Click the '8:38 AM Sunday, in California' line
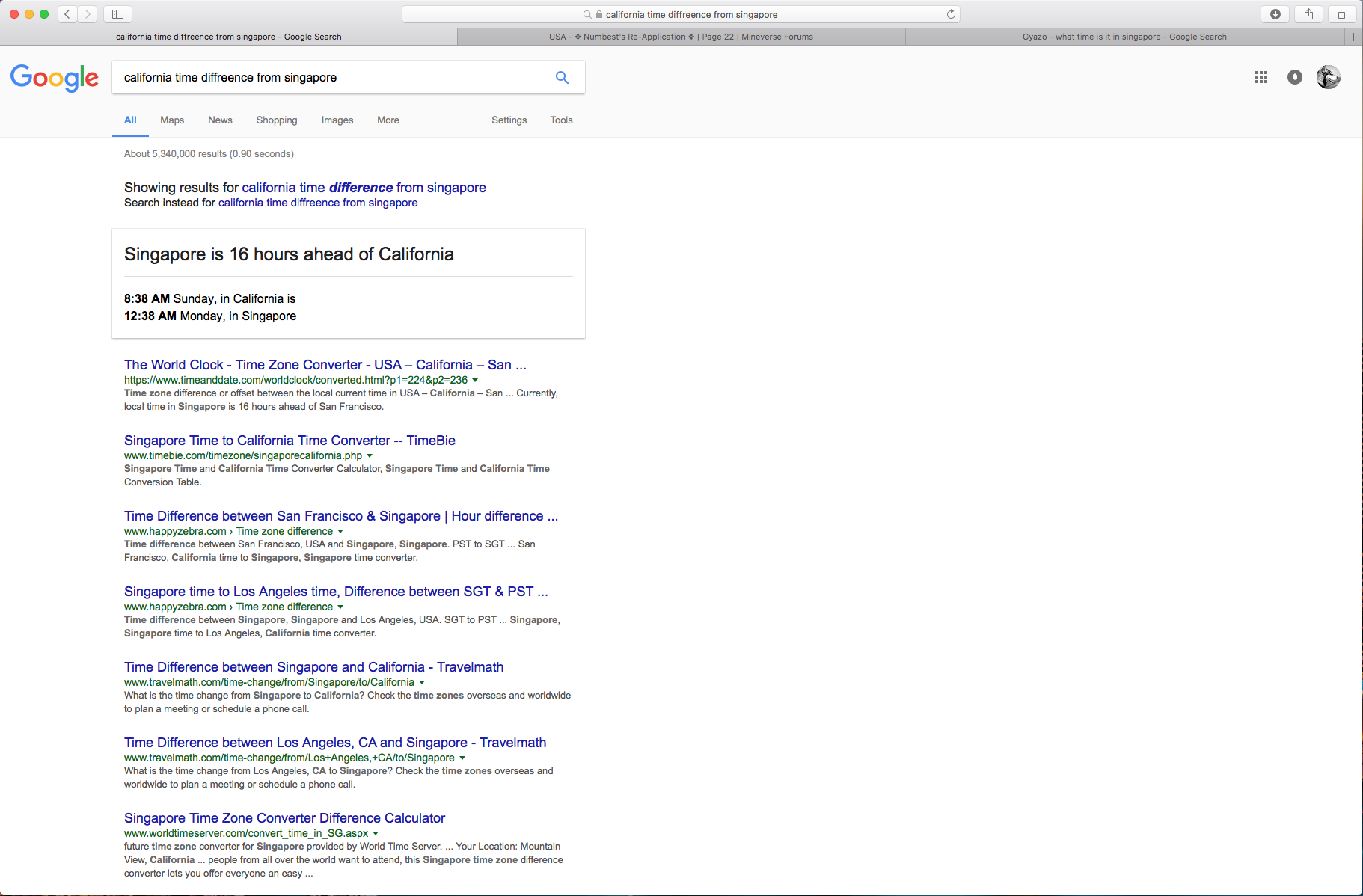 coord(210,299)
